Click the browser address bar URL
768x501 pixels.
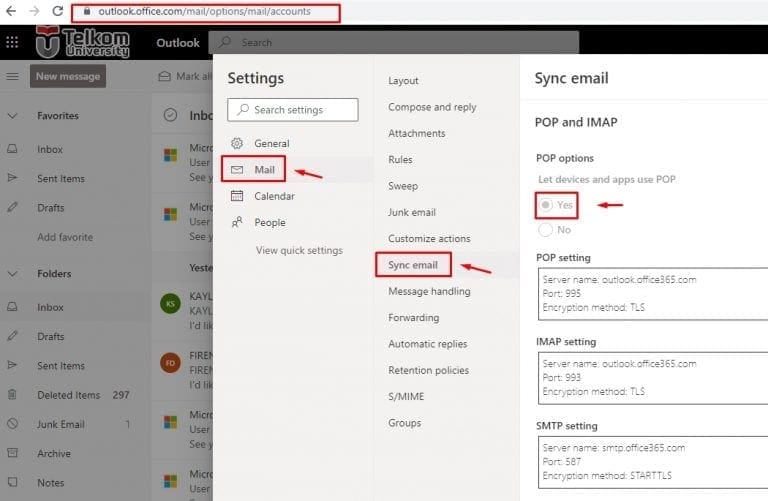[204, 11]
